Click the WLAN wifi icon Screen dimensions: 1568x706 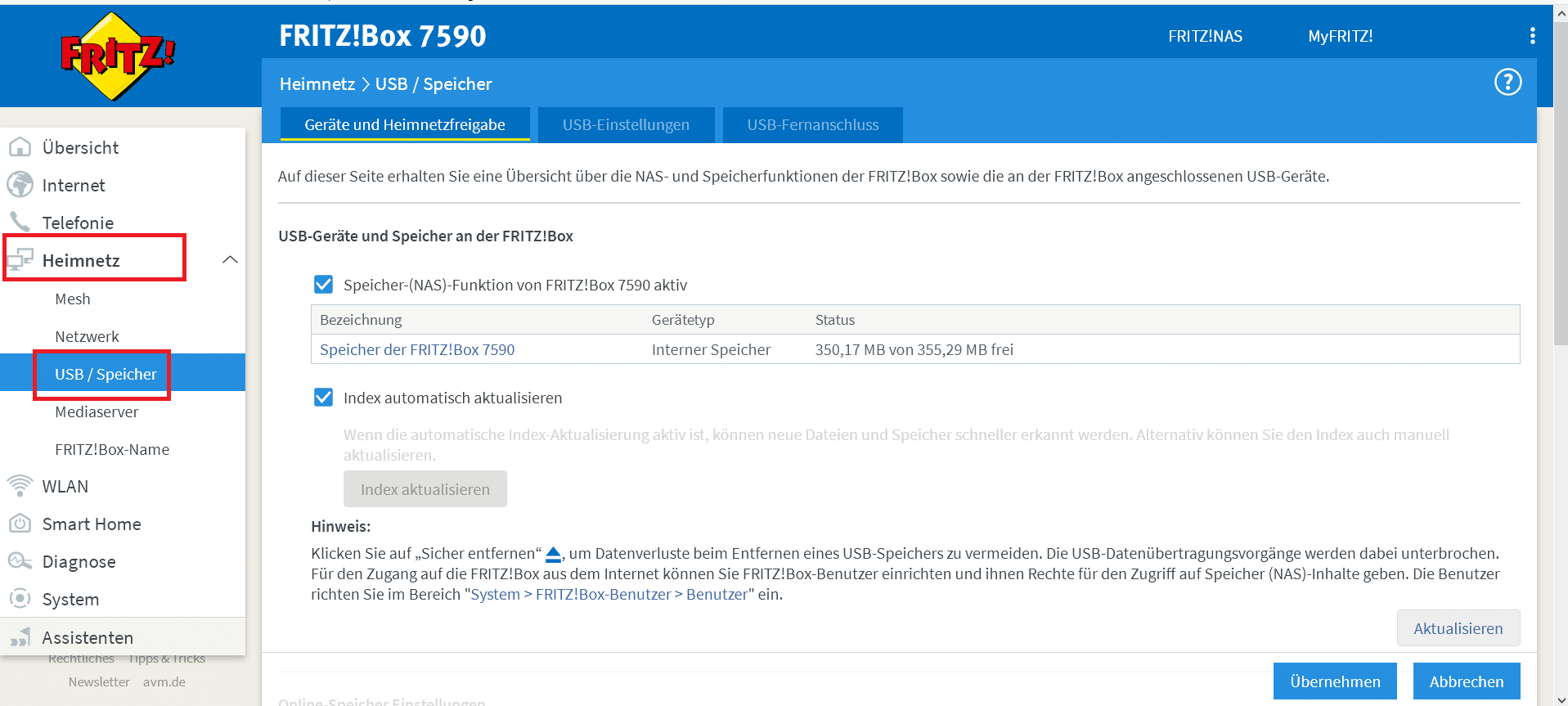pyautogui.click(x=20, y=486)
